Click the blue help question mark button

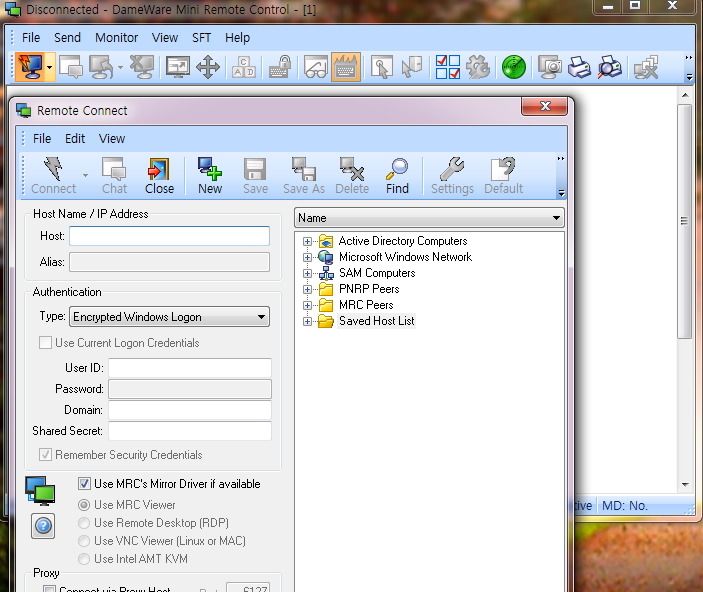tap(43, 526)
